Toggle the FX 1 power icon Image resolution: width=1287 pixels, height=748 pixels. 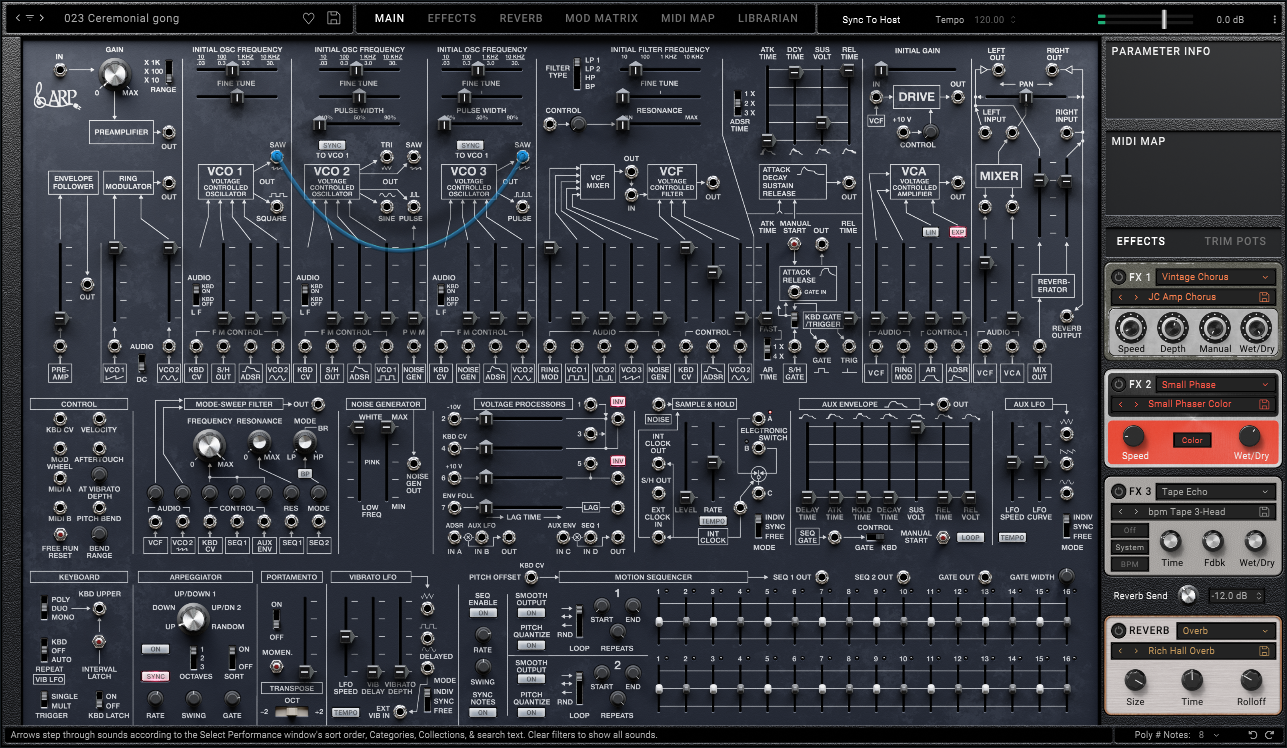pos(1117,277)
